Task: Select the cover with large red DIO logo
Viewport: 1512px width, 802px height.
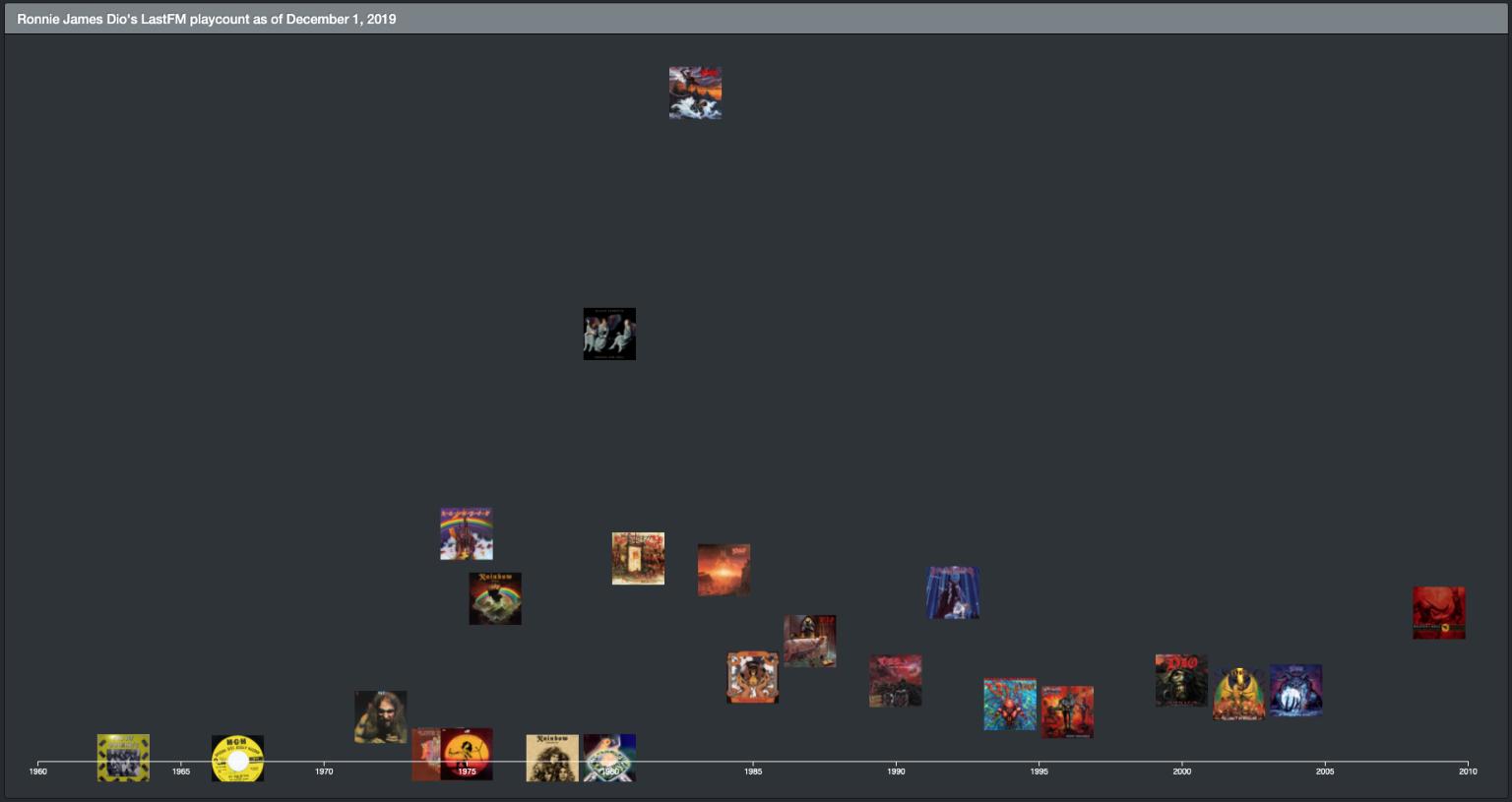Action: (x=1181, y=680)
